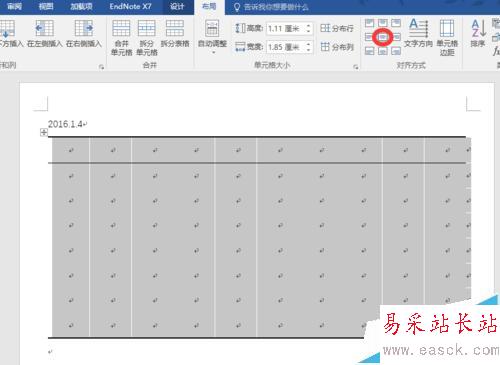500x365 pixels.
Task: Open the EndNote X7 tab
Action: click(130, 6)
